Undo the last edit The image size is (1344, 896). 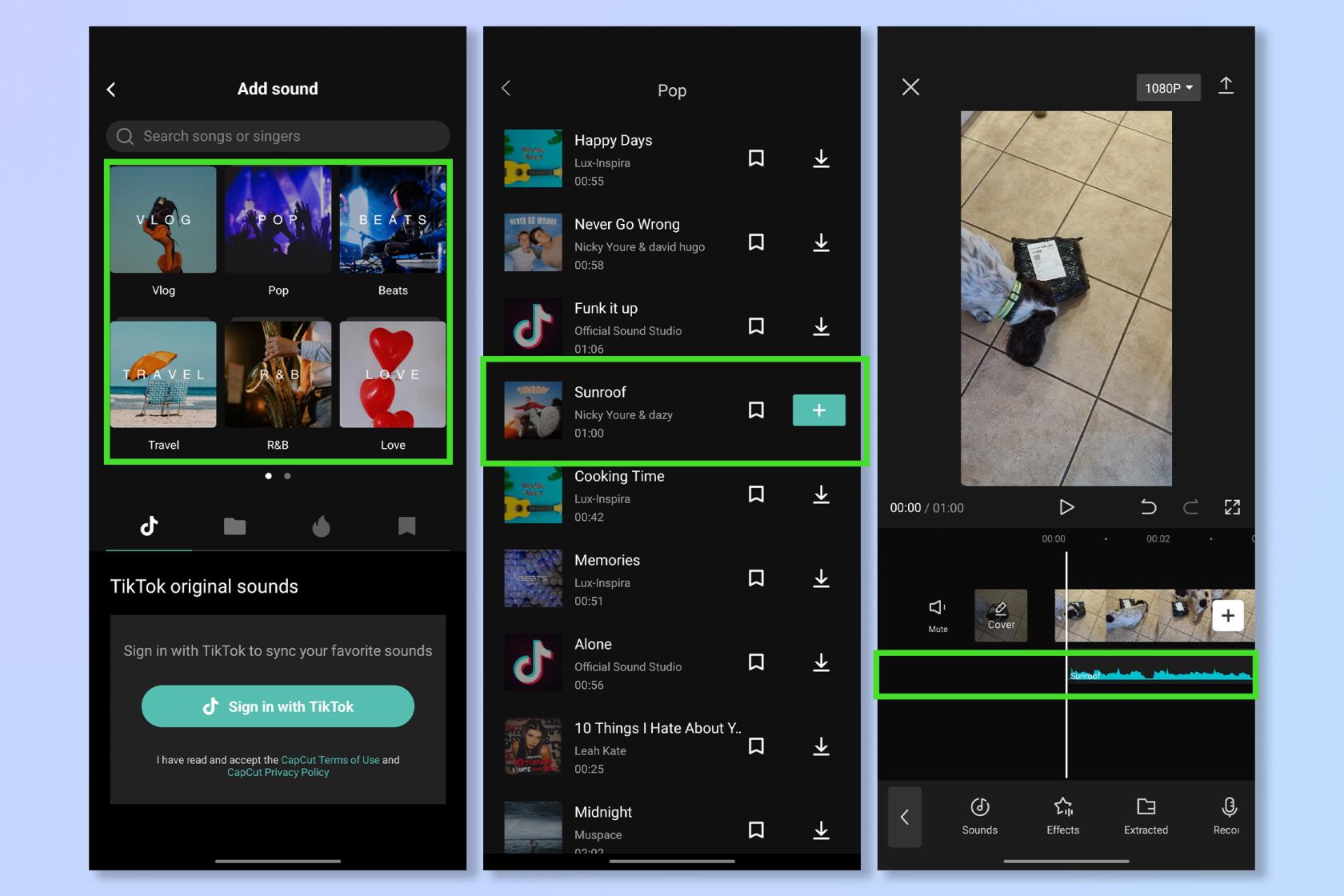click(1148, 507)
